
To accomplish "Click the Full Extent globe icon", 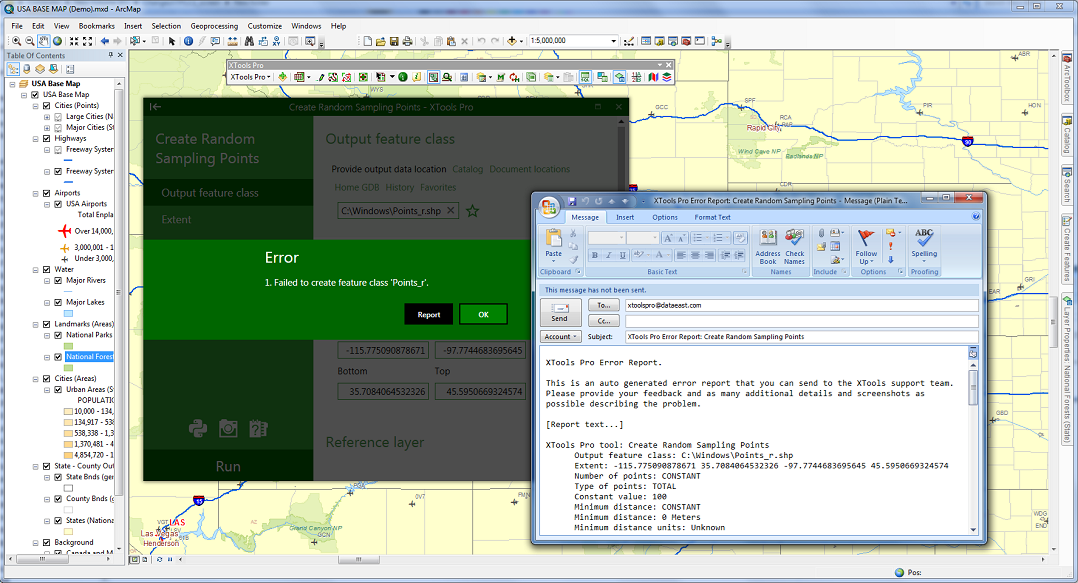I will [x=57, y=41].
